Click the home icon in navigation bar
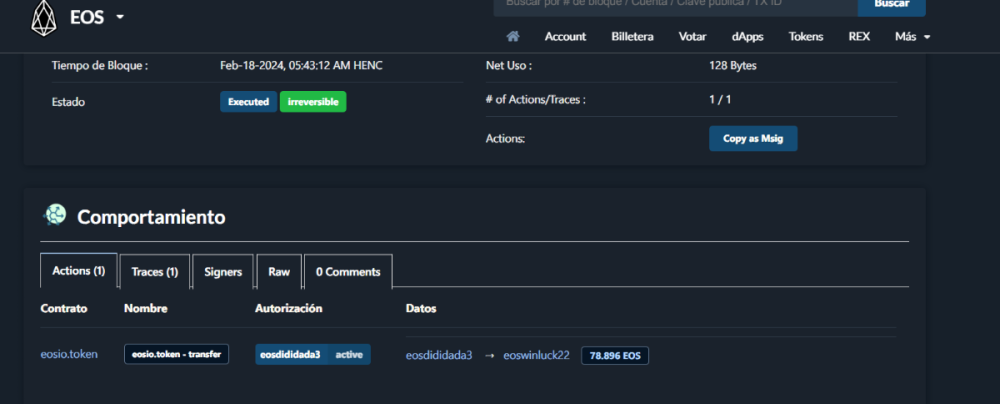 click(513, 37)
